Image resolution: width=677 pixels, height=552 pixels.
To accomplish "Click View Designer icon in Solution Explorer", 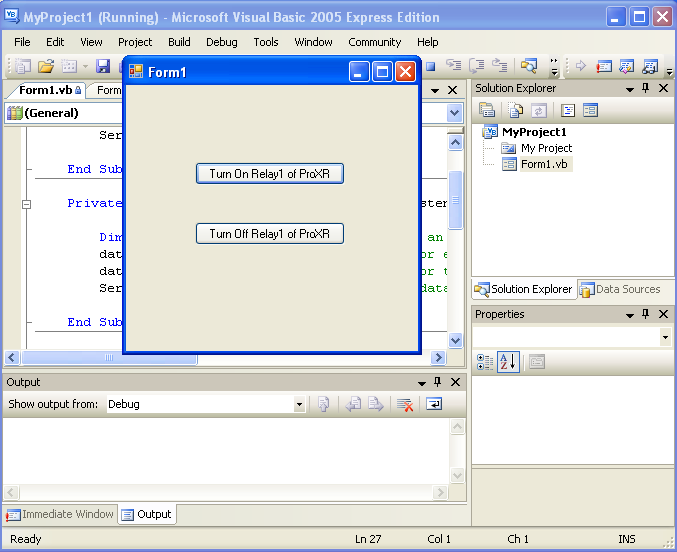I will pyautogui.click(x=590, y=111).
